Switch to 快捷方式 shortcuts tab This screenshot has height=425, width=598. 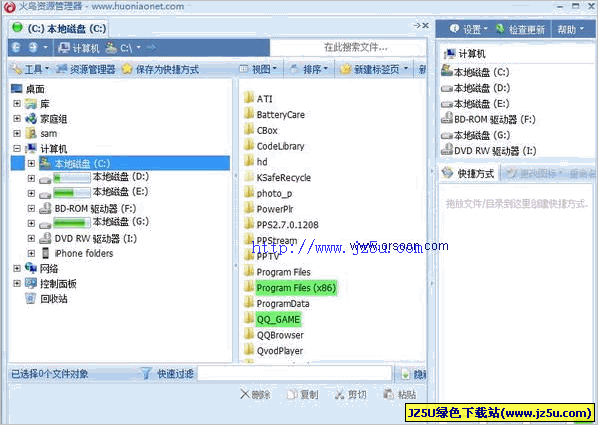coord(468,174)
